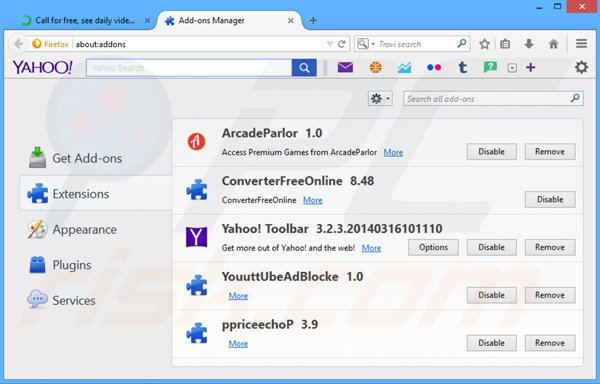
Task: Disable the ppriceechoP extension
Action: pos(491,343)
